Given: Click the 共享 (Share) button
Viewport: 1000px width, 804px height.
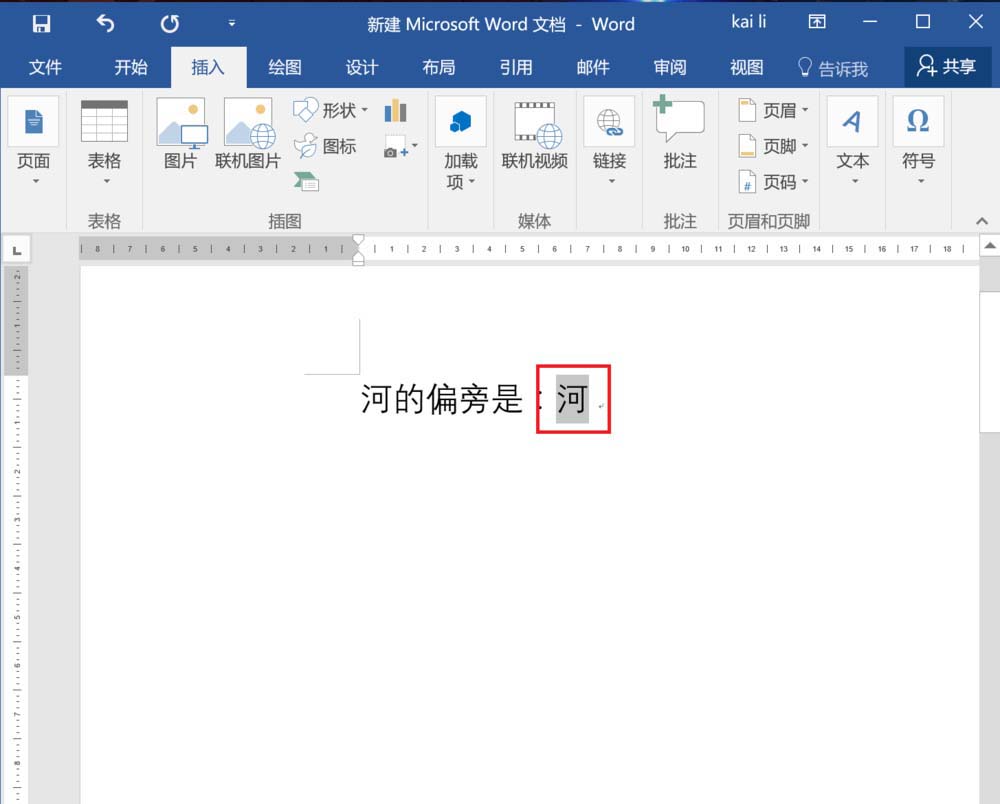Looking at the screenshot, I should (x=947, y=66).
